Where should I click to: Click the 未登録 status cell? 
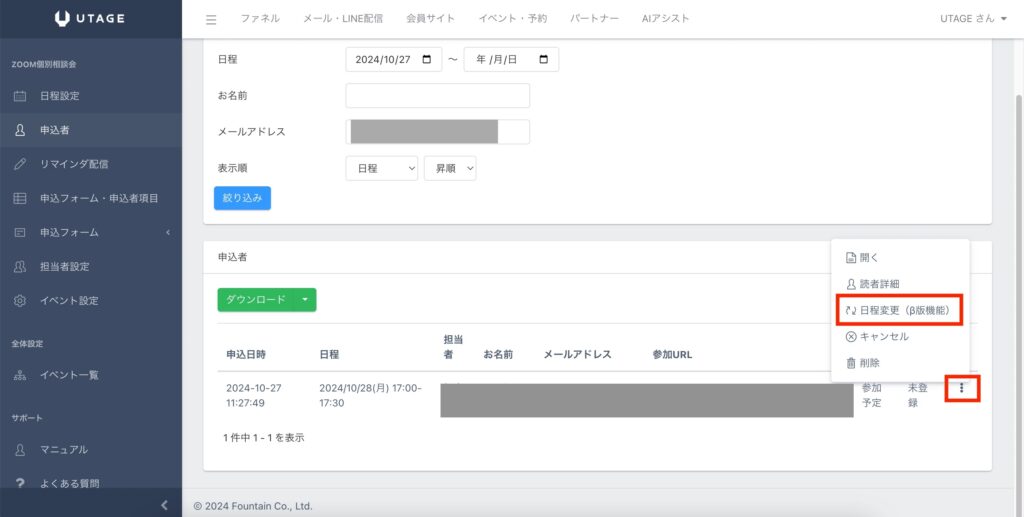pyautogui.click(x=918, y=396)
